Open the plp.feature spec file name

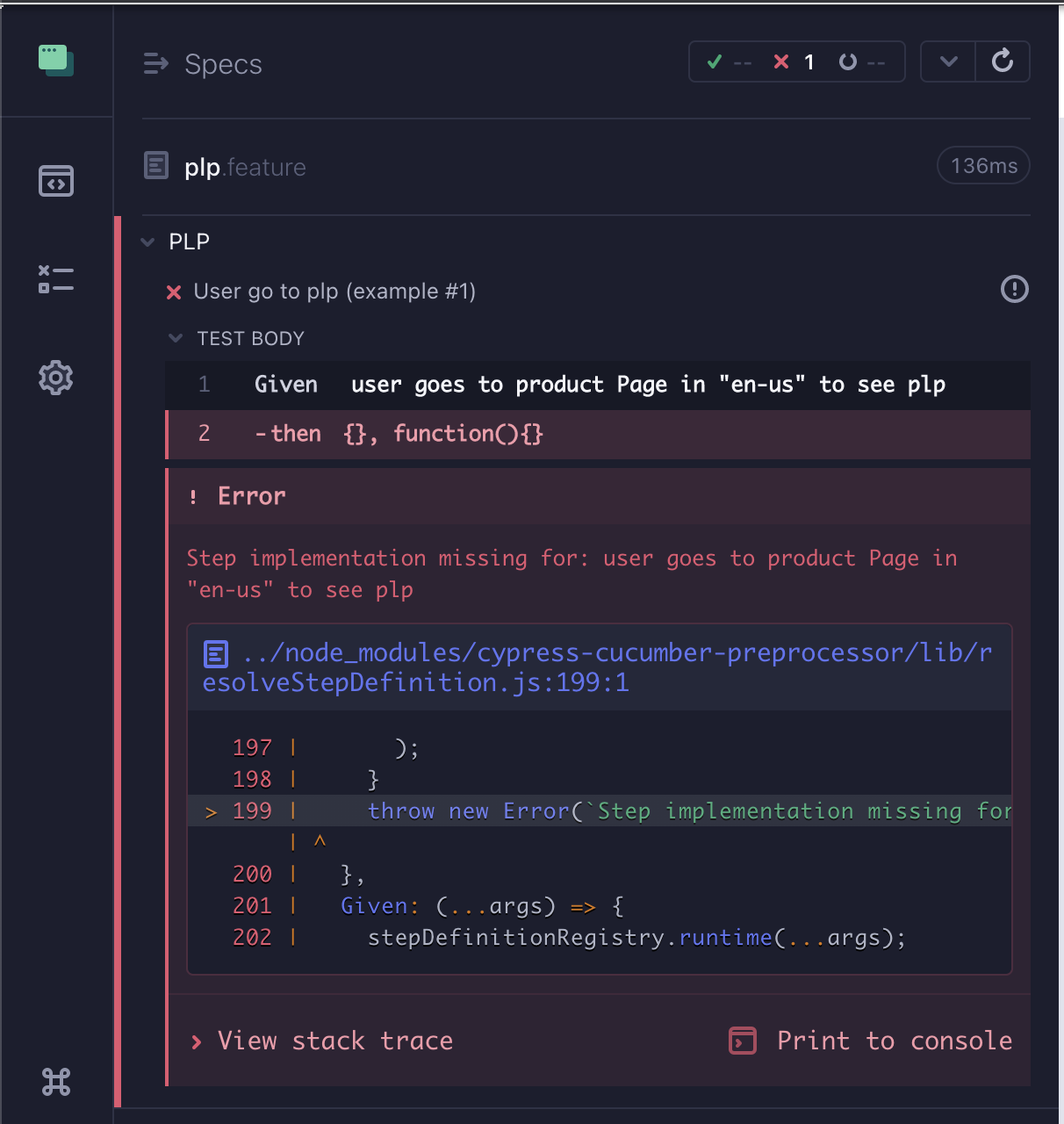245,167
